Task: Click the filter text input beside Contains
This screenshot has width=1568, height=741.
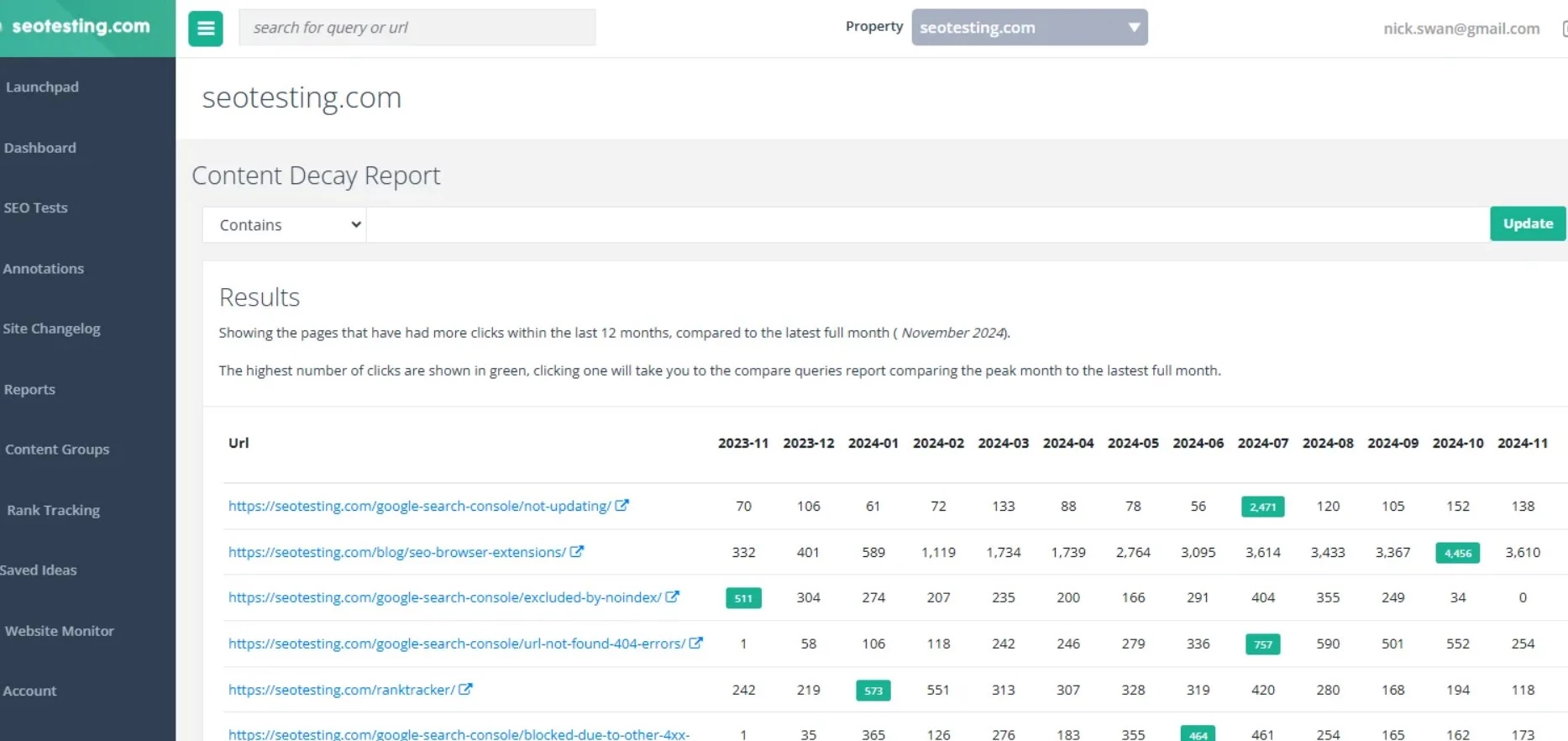Action: pos(928,225)
